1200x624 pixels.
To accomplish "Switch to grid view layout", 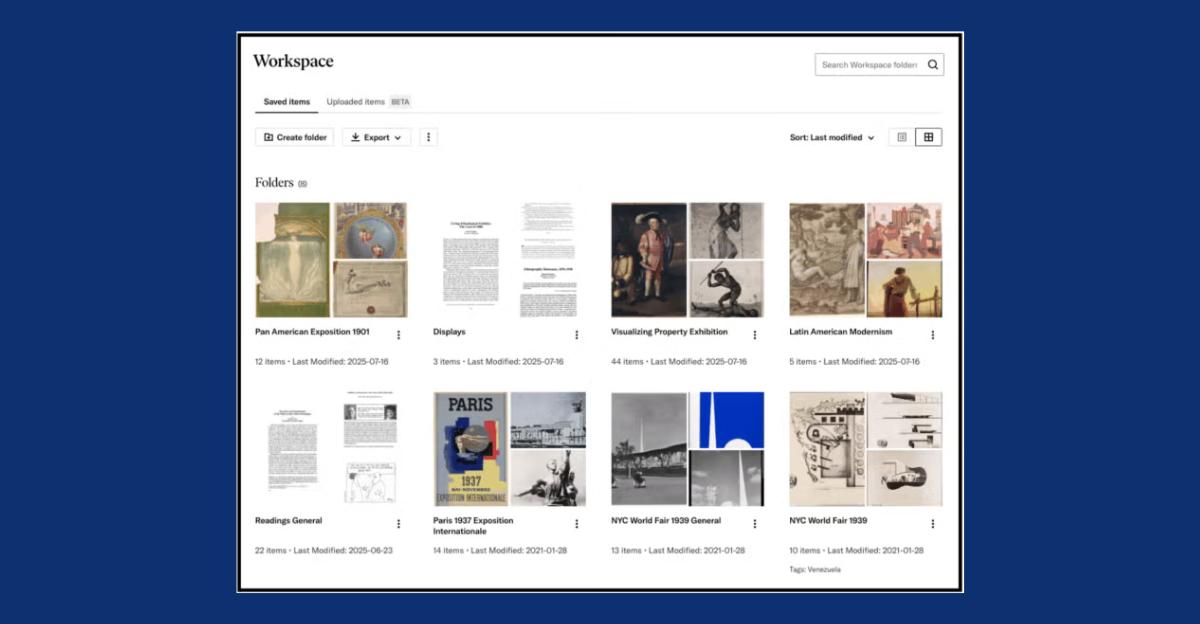I will click(x=928, y=137).
